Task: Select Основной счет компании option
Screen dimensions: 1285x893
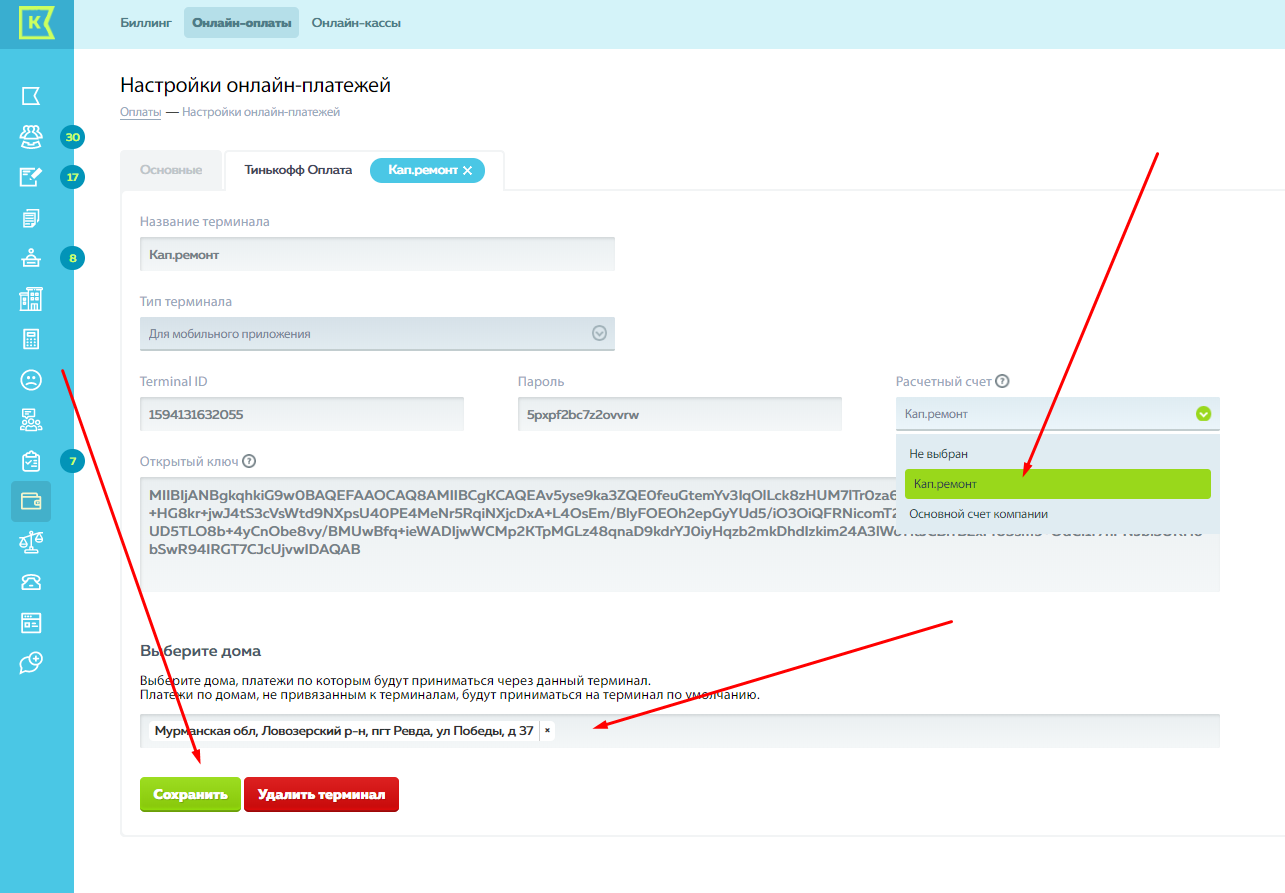Action: click(1058, 514)
